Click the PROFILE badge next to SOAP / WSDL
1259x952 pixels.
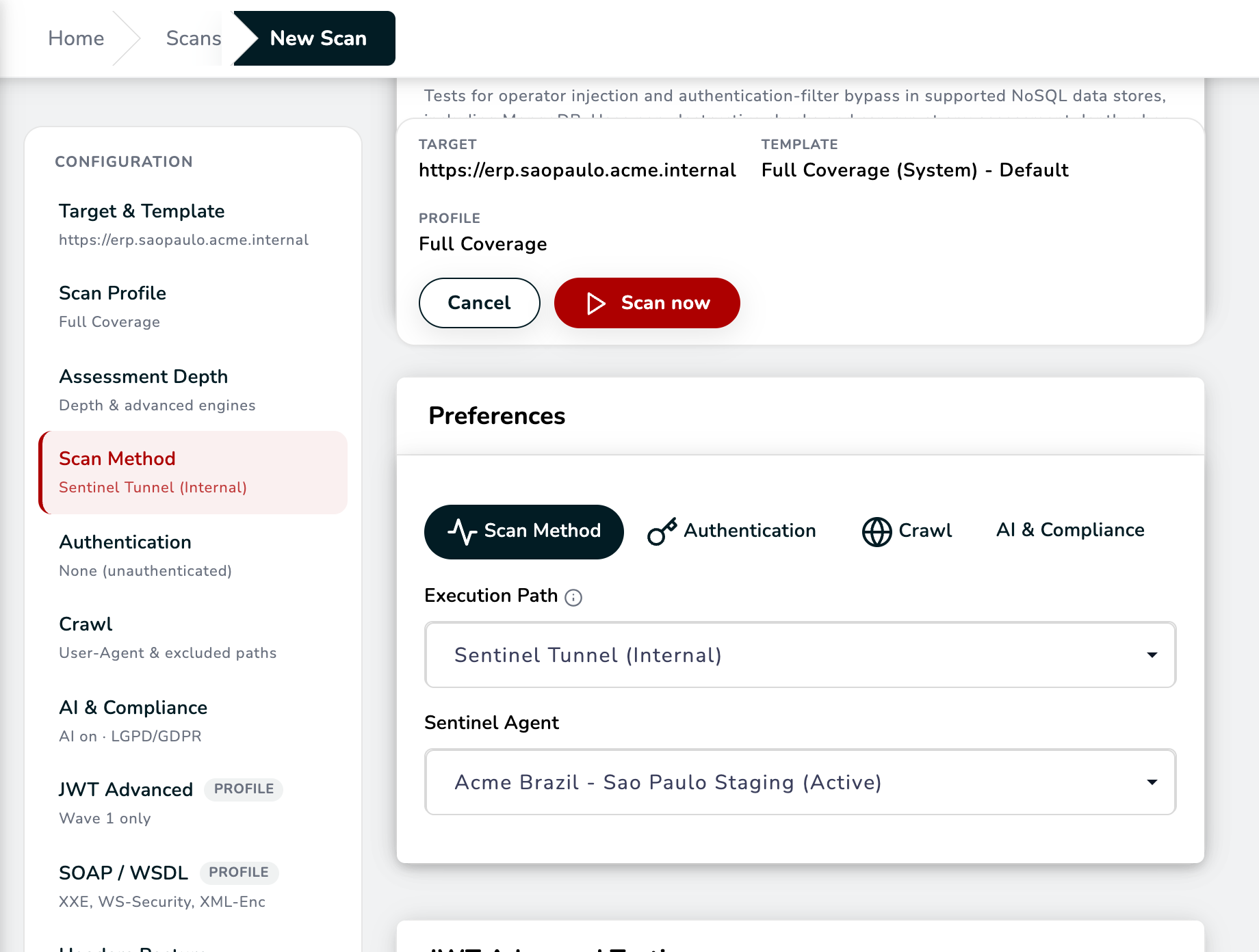[239, 873]
